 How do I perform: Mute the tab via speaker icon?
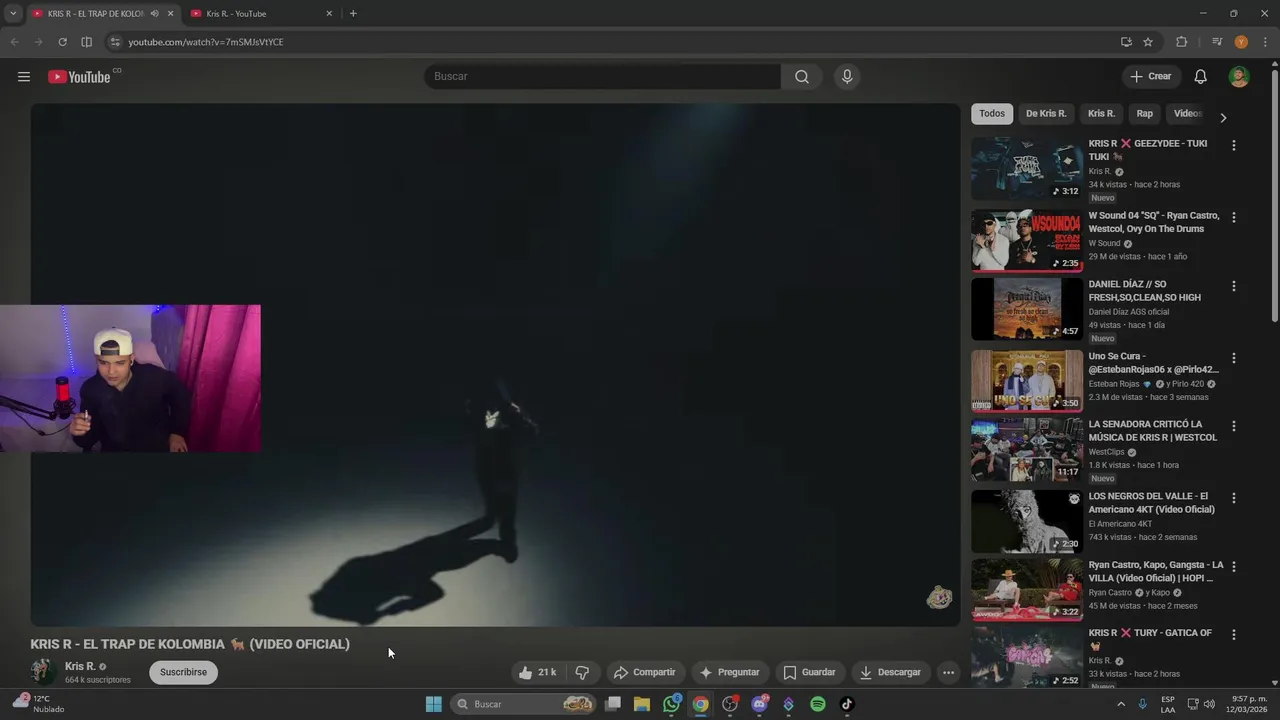tap(154, 14)
